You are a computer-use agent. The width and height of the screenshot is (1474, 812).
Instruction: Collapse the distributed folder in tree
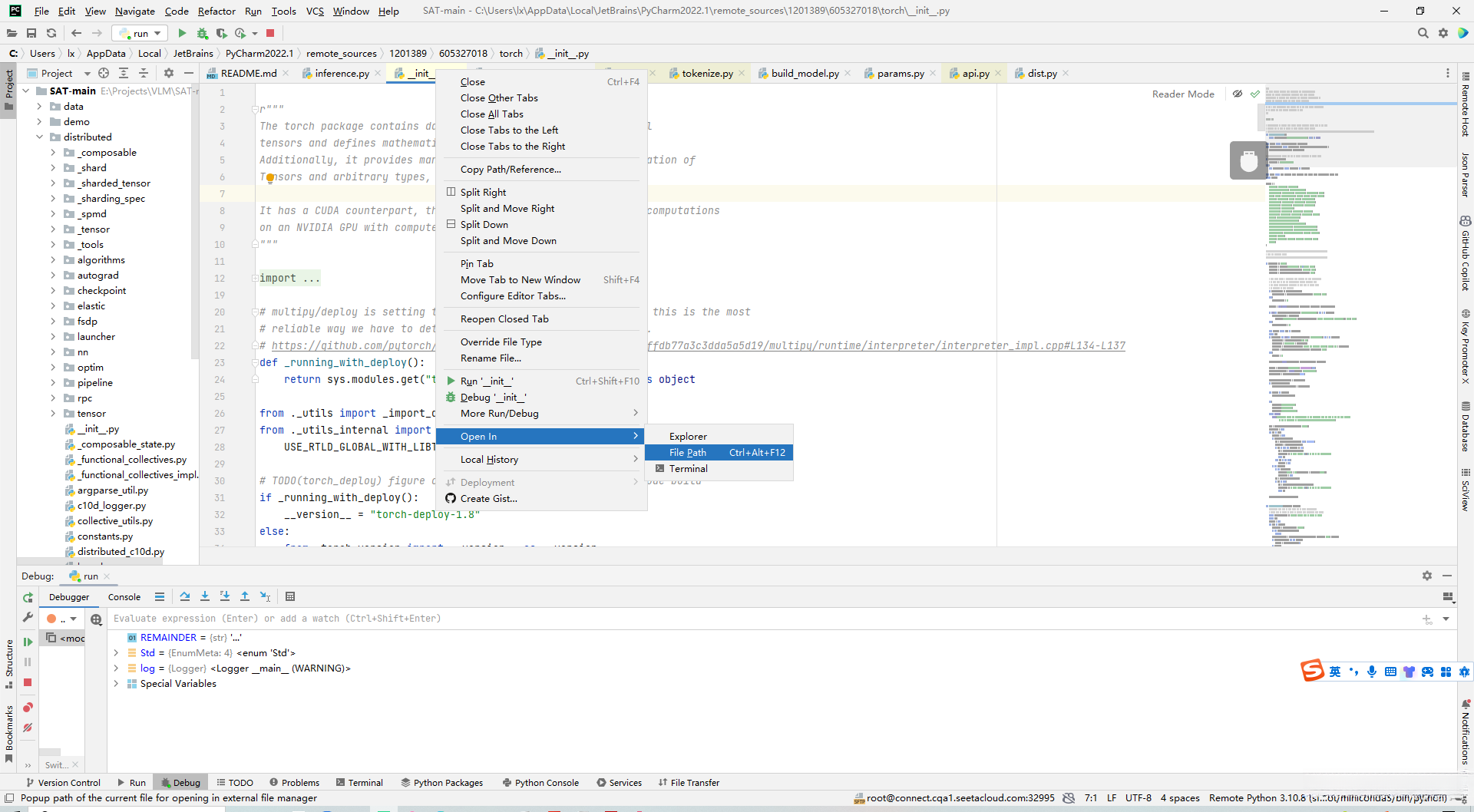[x=39, y=137]
